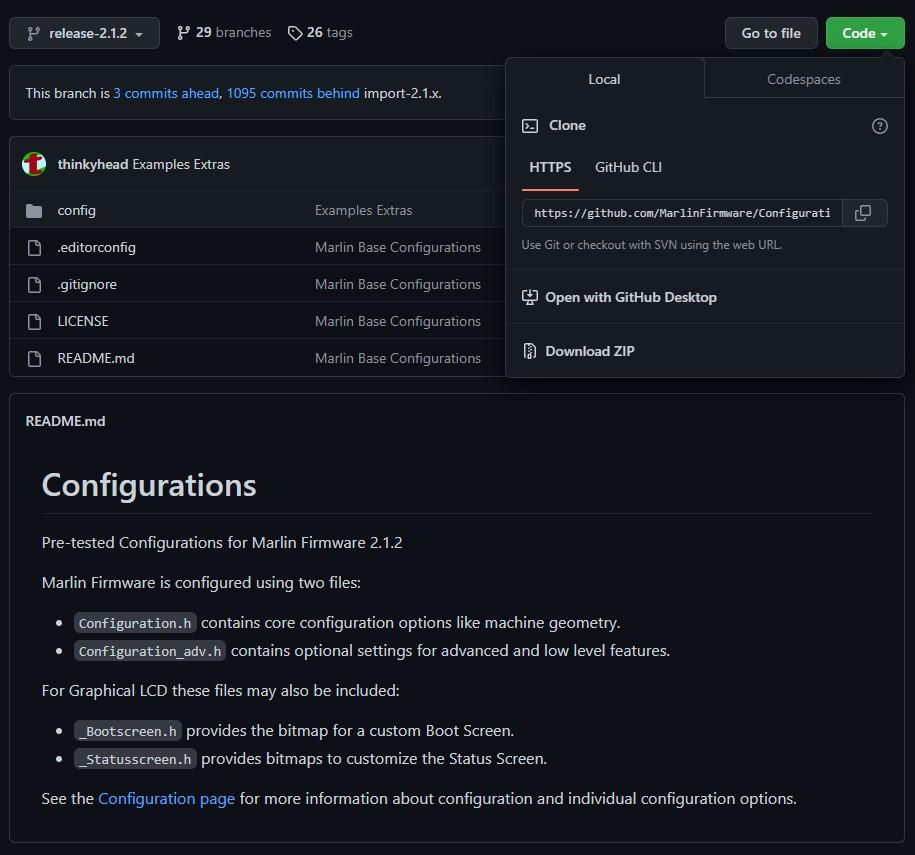Open the .gitignore file
The width and height of the screenshot is (915, 855).
tap(87, 284)
